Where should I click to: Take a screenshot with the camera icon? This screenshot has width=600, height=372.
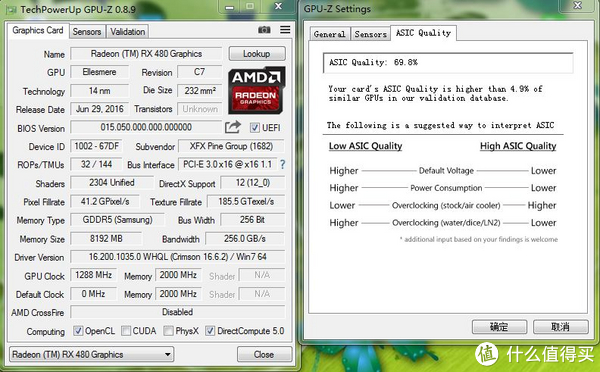click(264, 30)
